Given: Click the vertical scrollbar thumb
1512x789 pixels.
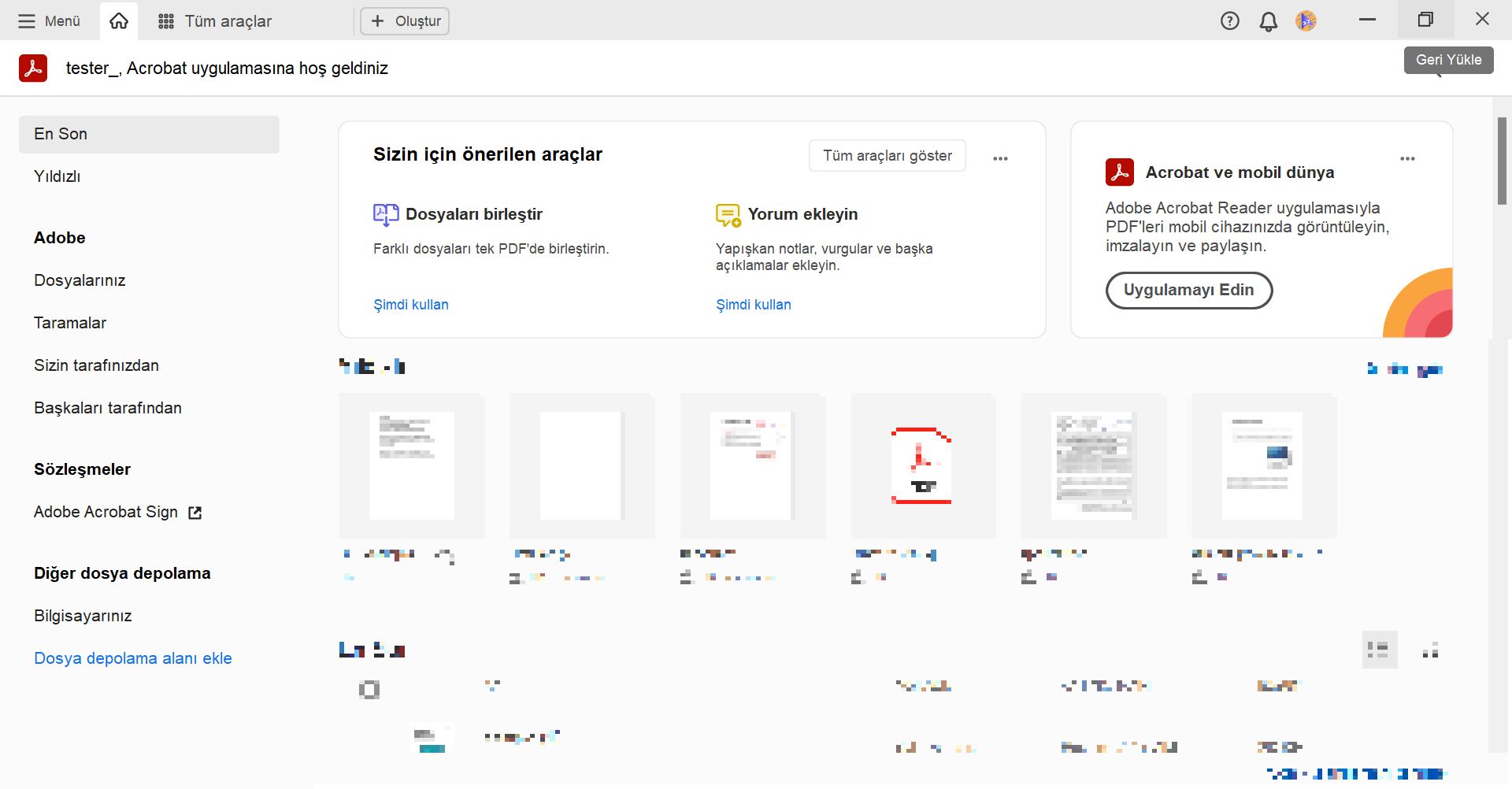Looking at the screenshot, I should 1502,161.
